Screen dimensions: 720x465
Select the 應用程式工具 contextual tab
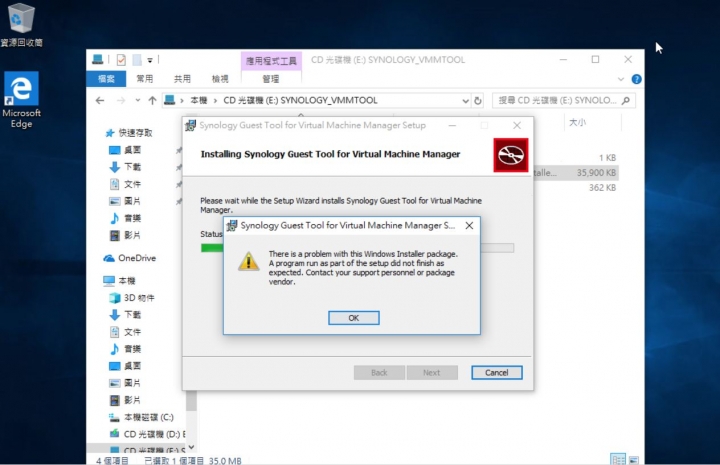click(271, 61)
